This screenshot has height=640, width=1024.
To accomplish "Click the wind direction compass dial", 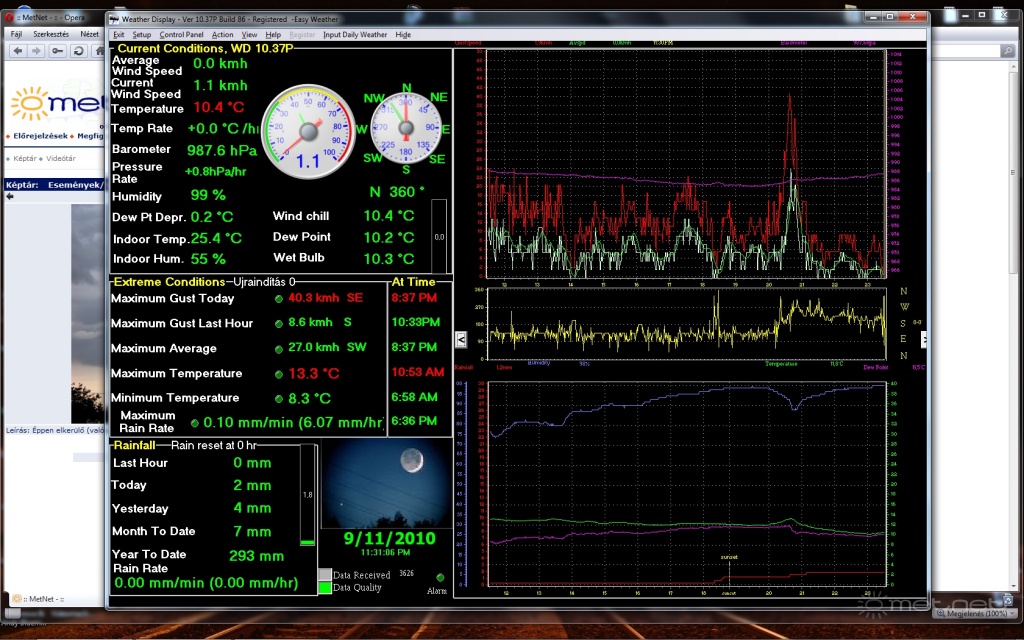I will [x=406, y=127].
